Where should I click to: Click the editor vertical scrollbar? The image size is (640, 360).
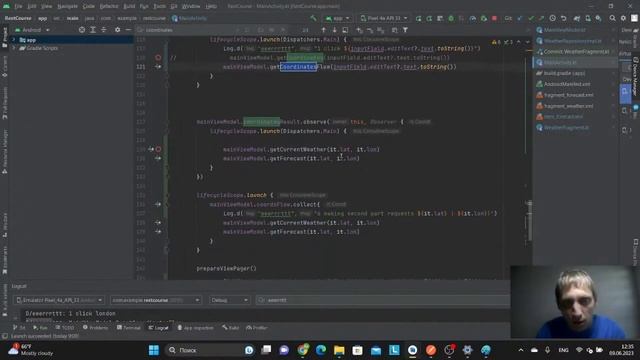click(529, 220)
